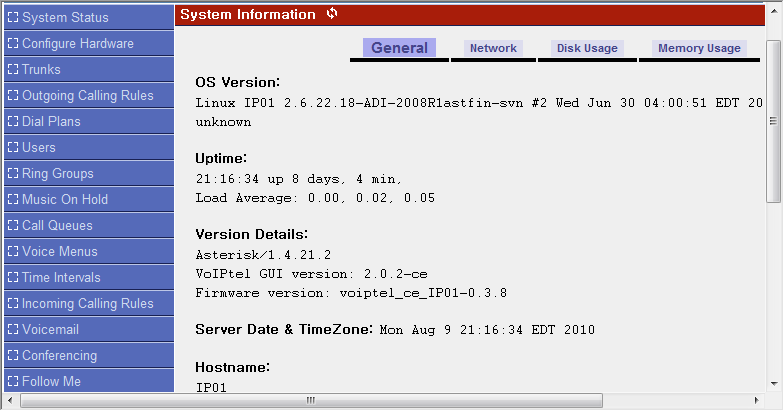Click the horizontal scrollbar thumb
784x411 pixels.
311,400
